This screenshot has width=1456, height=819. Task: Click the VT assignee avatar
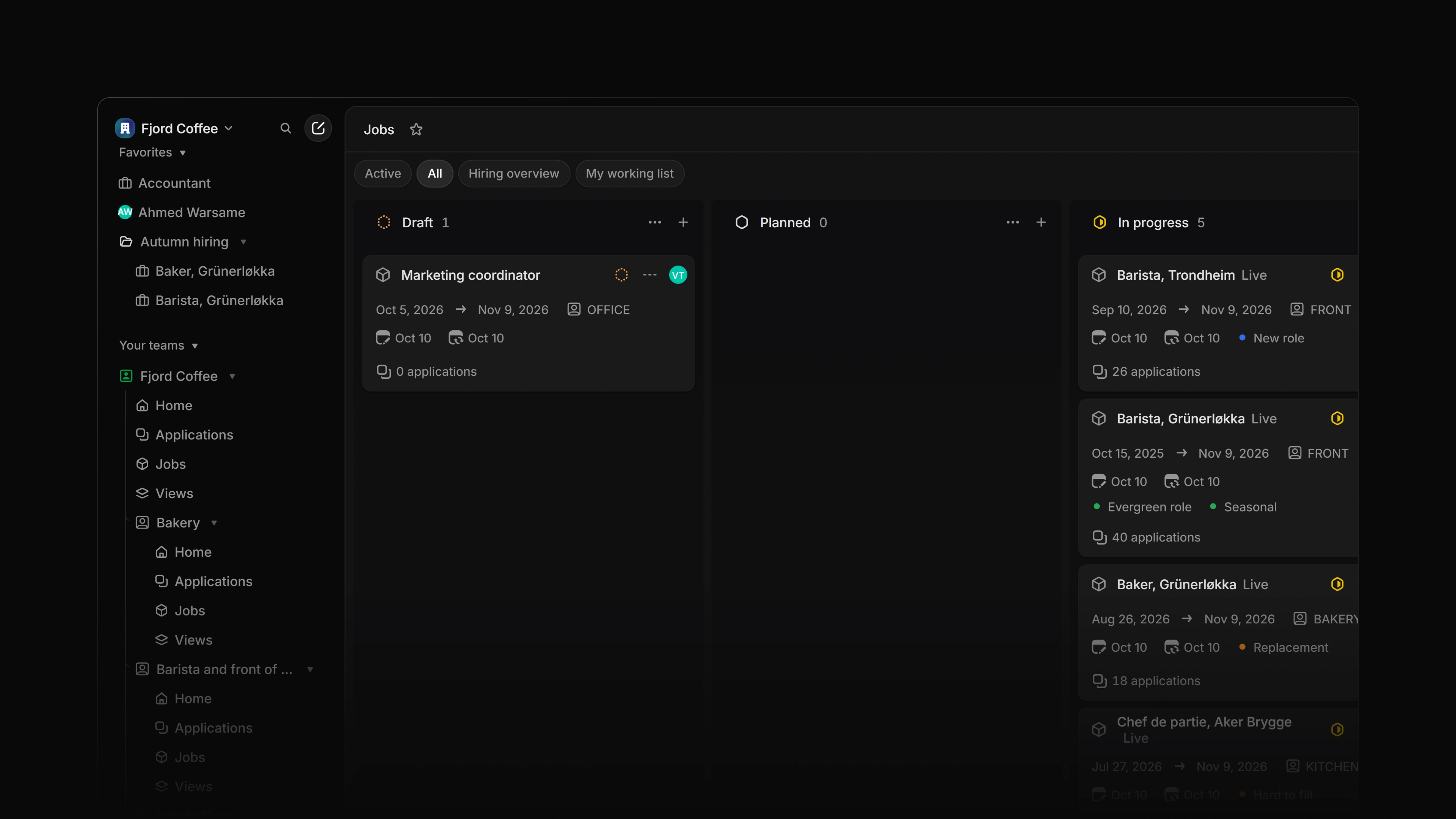coord(678,275)
